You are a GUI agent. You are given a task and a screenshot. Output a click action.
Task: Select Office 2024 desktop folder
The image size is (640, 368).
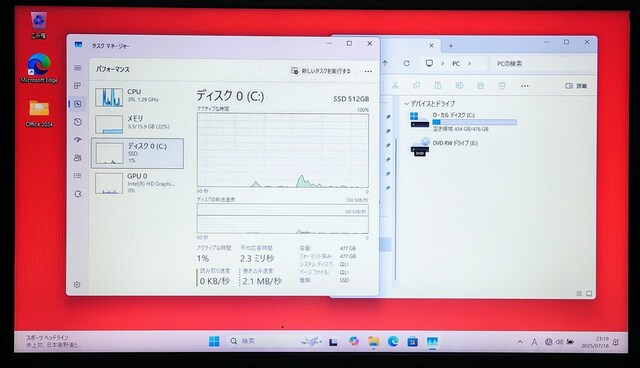tap(39, 113)
